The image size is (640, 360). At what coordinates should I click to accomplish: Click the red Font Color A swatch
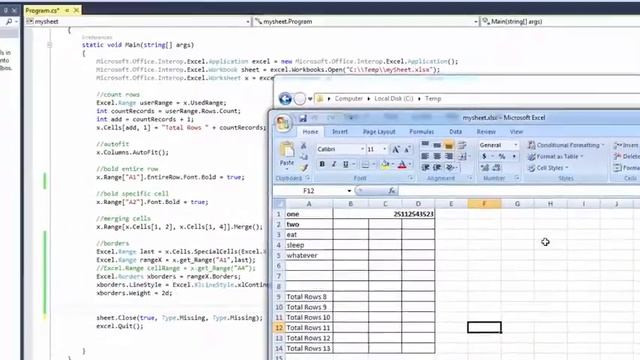point(402,164)
